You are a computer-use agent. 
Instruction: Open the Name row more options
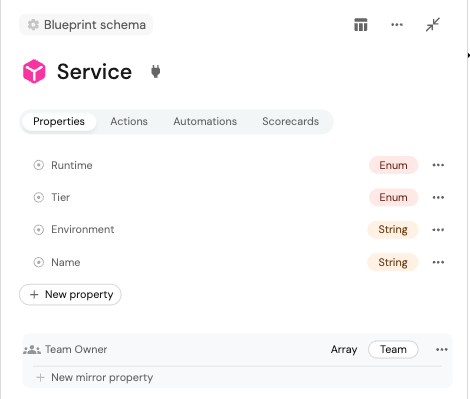[438, 262]
